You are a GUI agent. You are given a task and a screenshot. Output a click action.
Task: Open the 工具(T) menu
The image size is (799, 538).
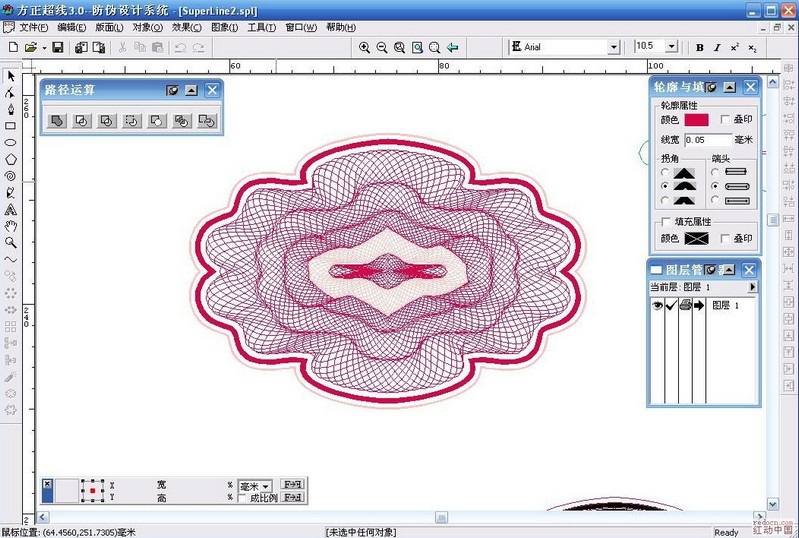[261, 28]
